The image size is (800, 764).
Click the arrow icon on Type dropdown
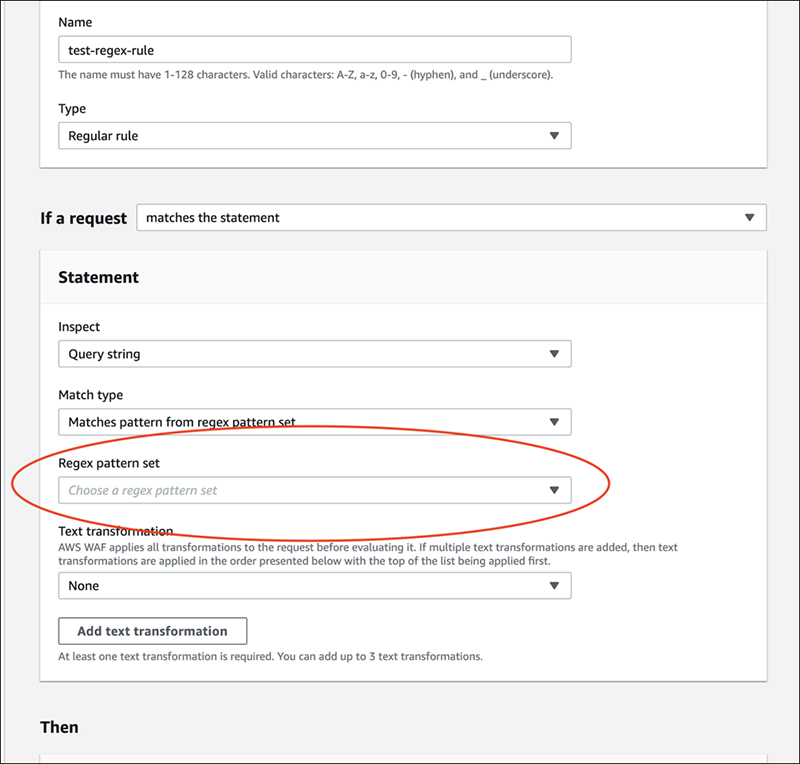(554, 136)
